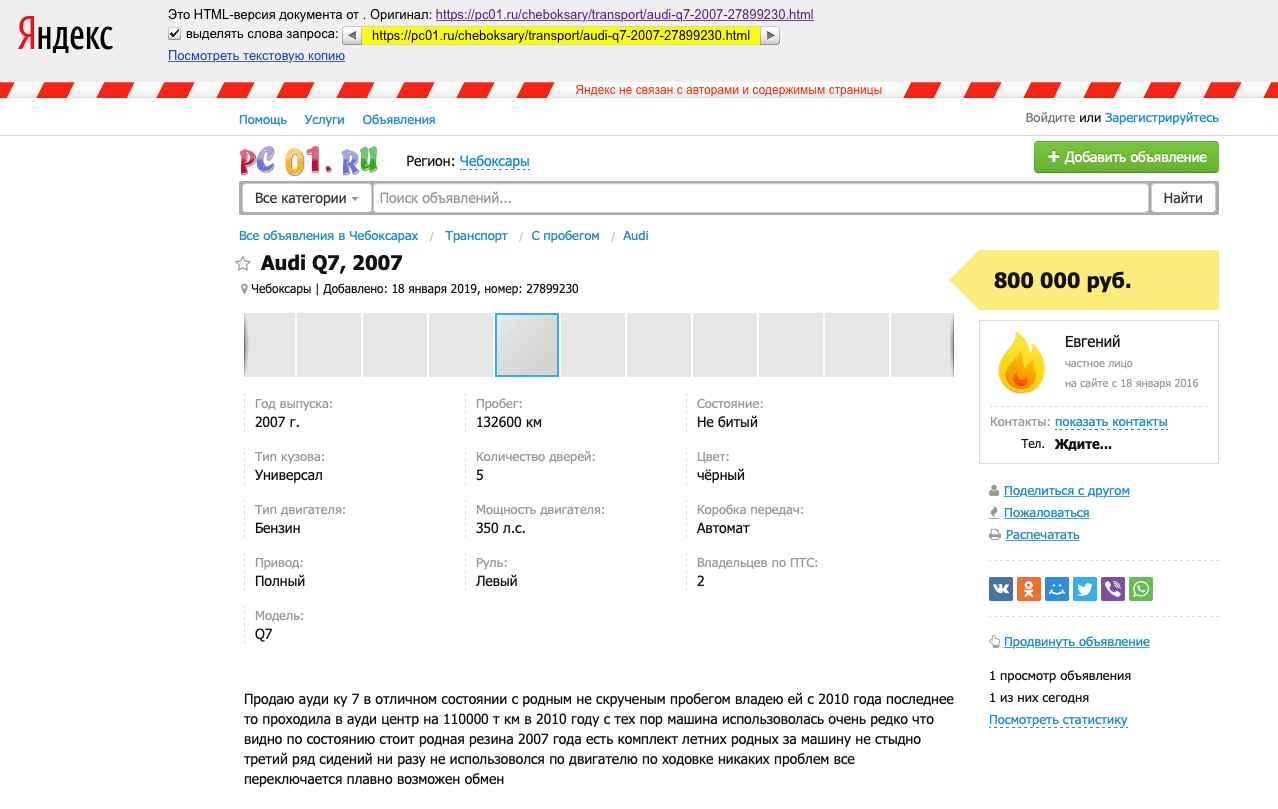The image size is (1278, 809).
Task: Click the Пожаловаться link
Action: point(1047,513)
